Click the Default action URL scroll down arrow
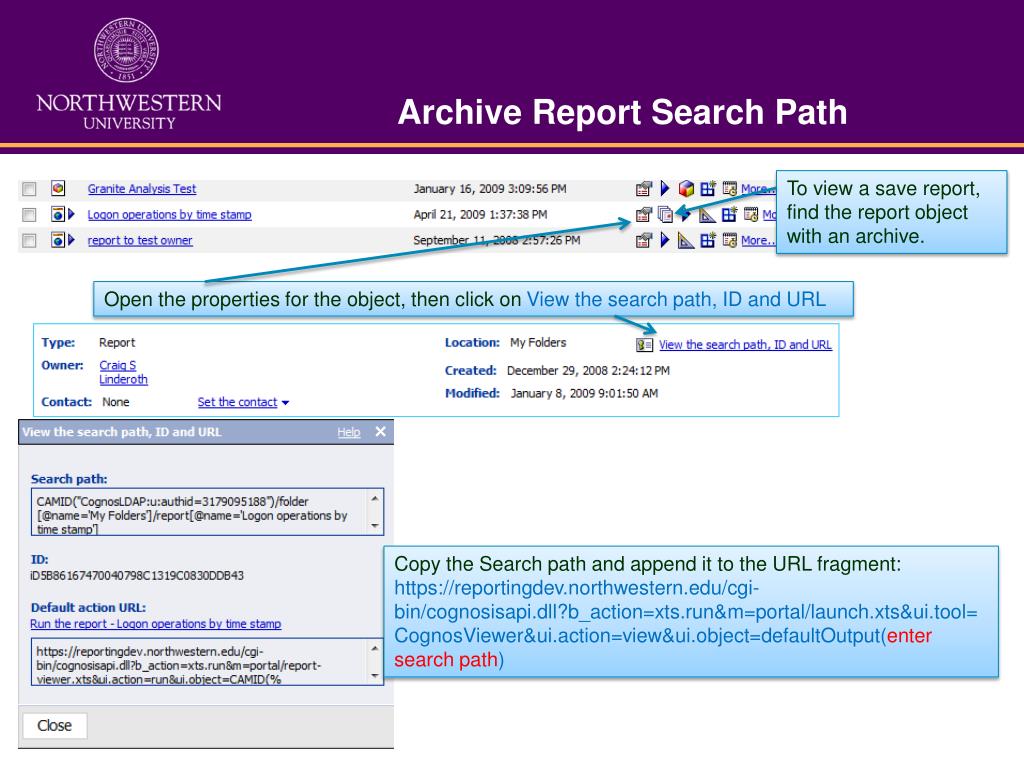 pyautogui.click(x=375, y=676)
